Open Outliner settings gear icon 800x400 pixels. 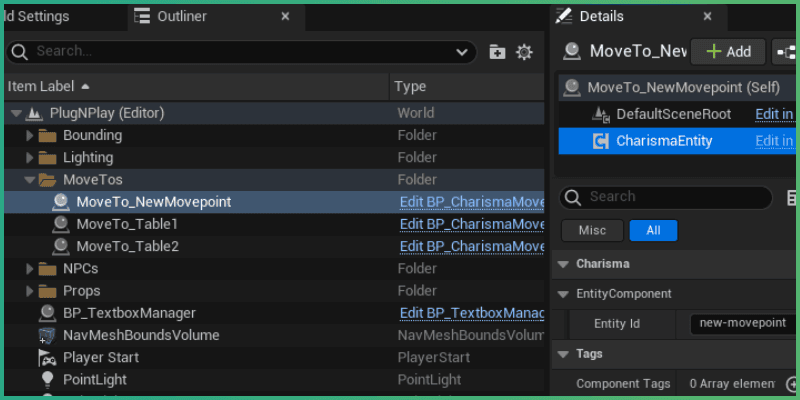(524, 52)
